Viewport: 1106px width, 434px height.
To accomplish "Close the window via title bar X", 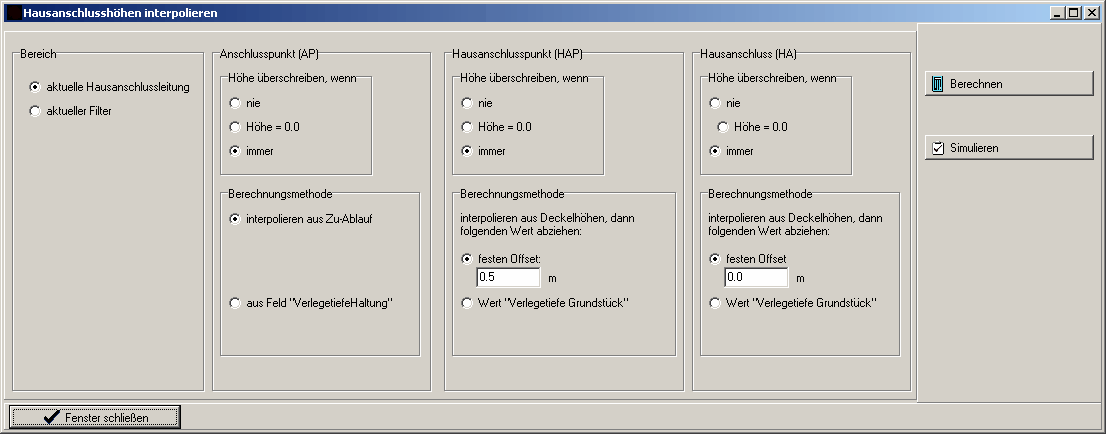I will pos(1090,13).
